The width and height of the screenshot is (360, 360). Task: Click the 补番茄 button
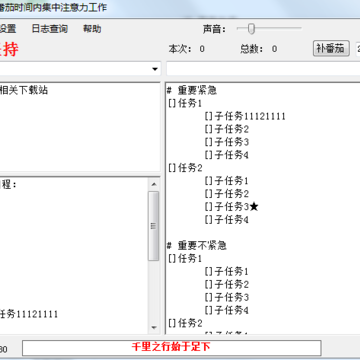(x=331, y=49)
